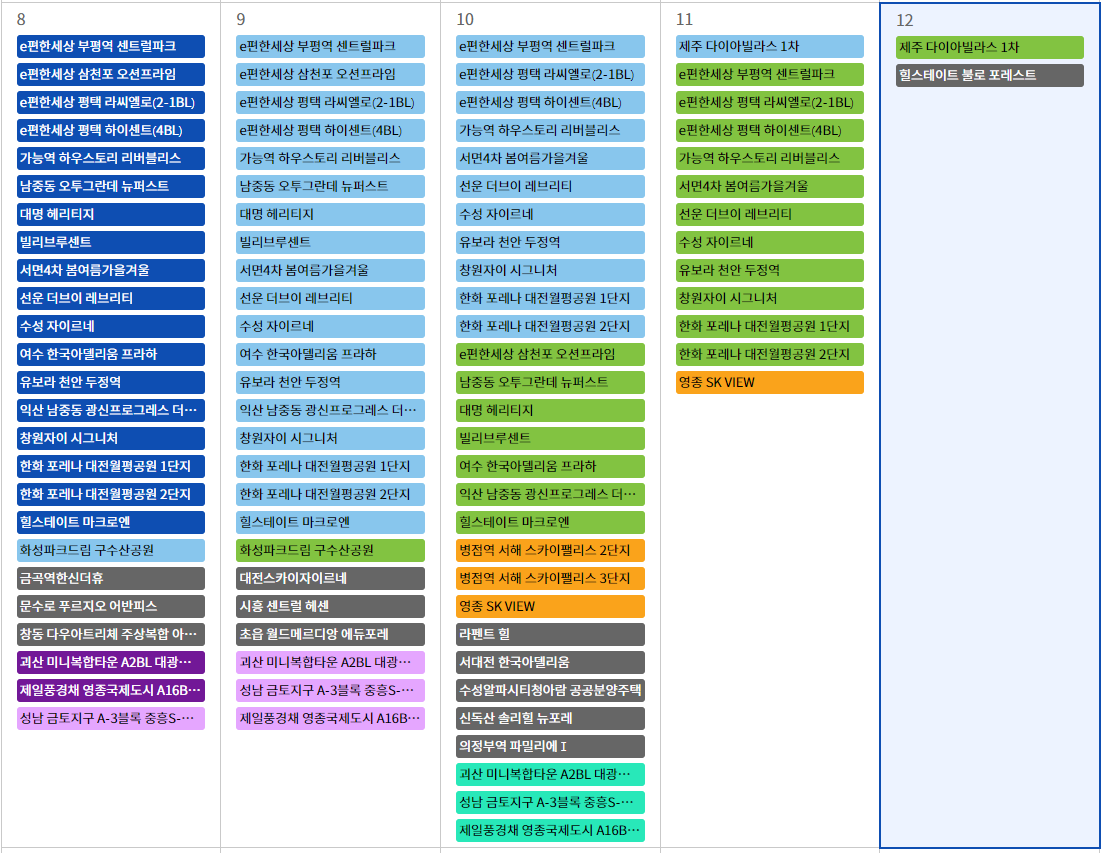
Task: Open purple 제일풍경채 영종국제도시 on day 8
Action: click(111, 690)
